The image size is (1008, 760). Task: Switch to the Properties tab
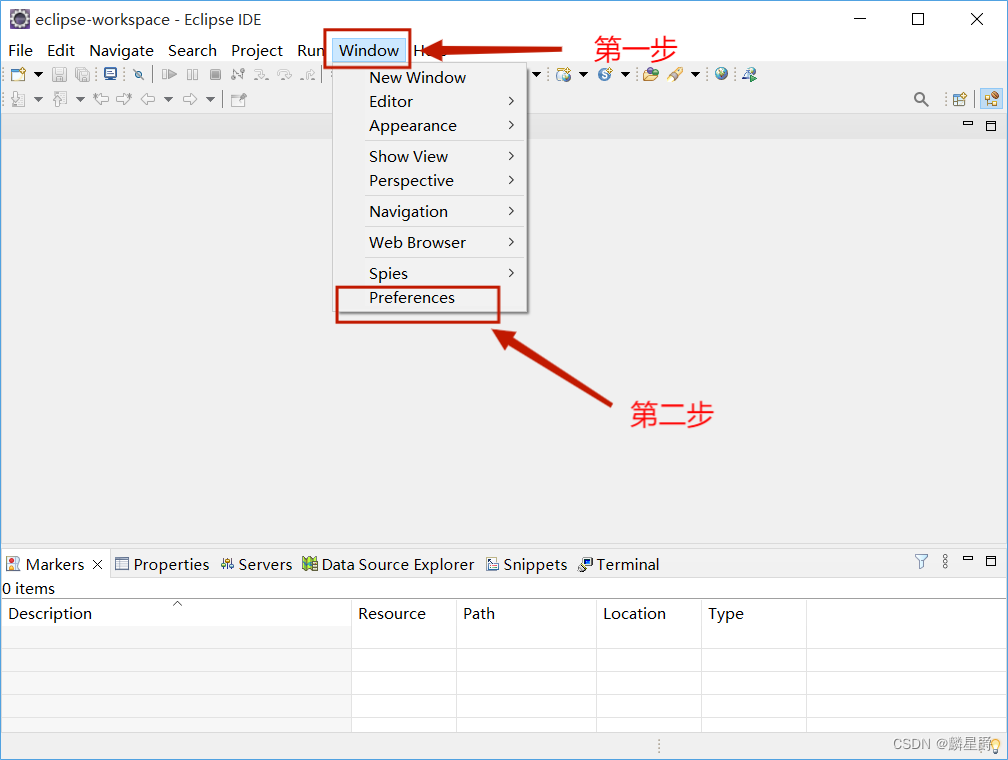pyautogui.click(x=162, y=565)
